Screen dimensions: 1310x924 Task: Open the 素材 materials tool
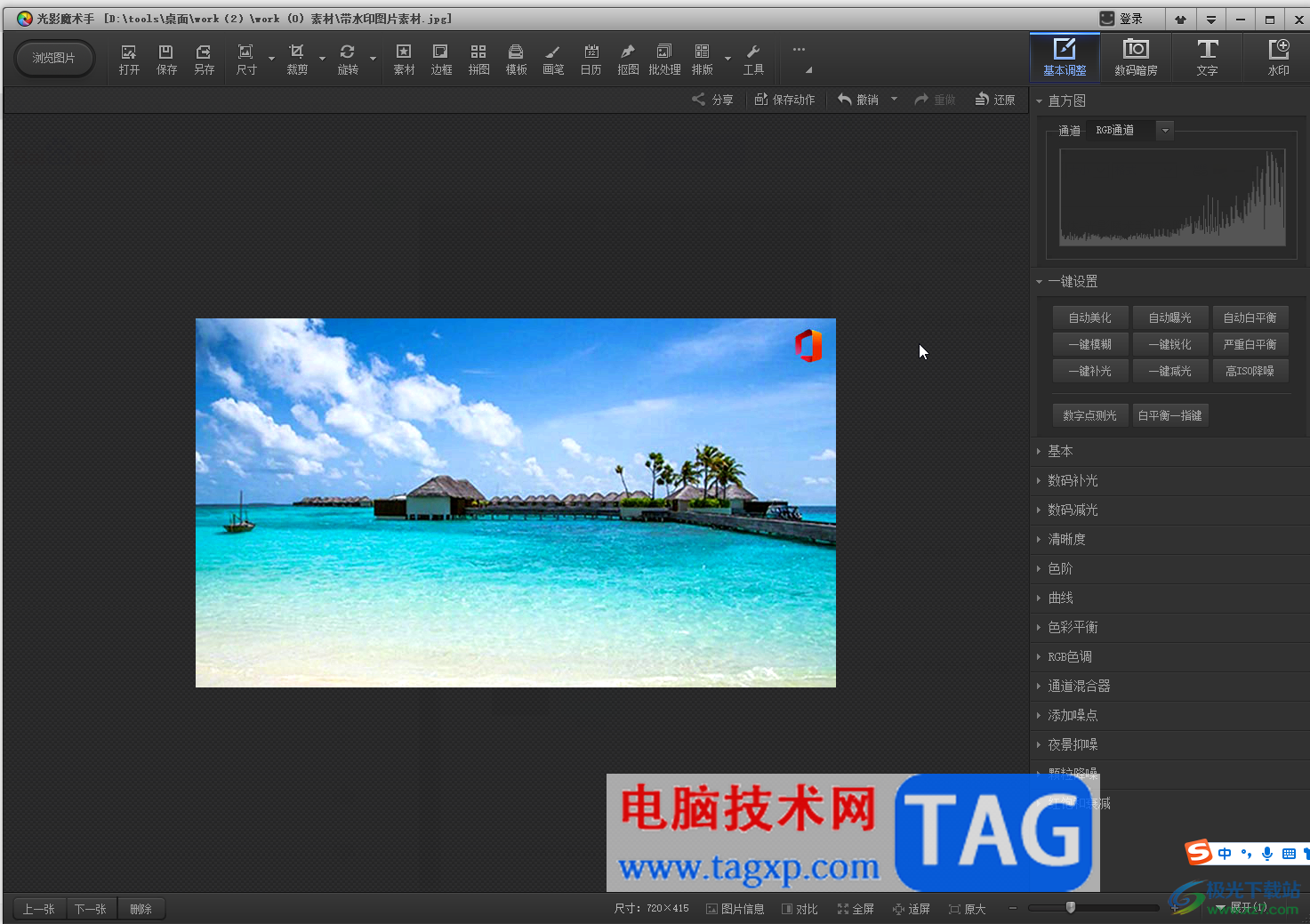pos(404,60)
